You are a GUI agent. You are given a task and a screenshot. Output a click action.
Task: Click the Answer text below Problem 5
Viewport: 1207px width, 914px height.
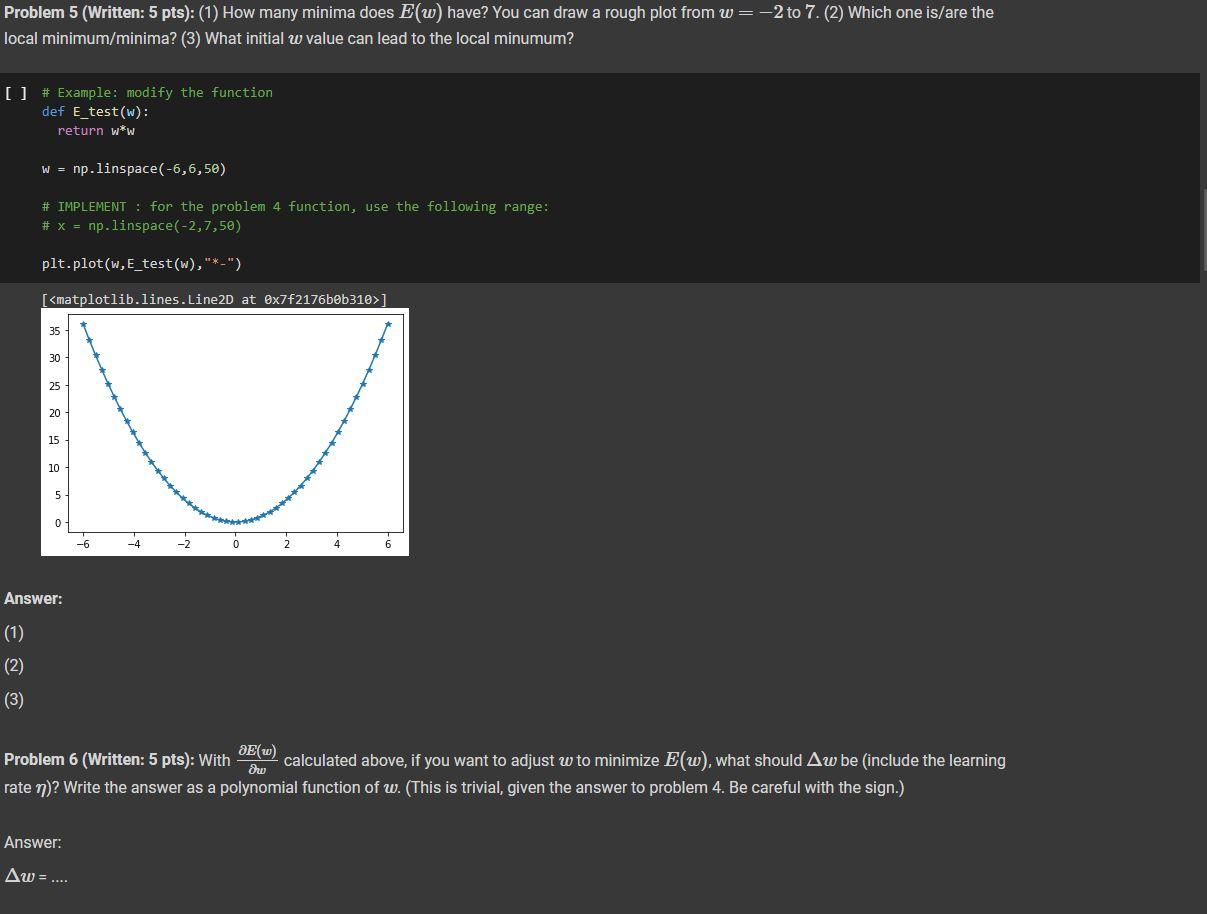pos(33,598)
